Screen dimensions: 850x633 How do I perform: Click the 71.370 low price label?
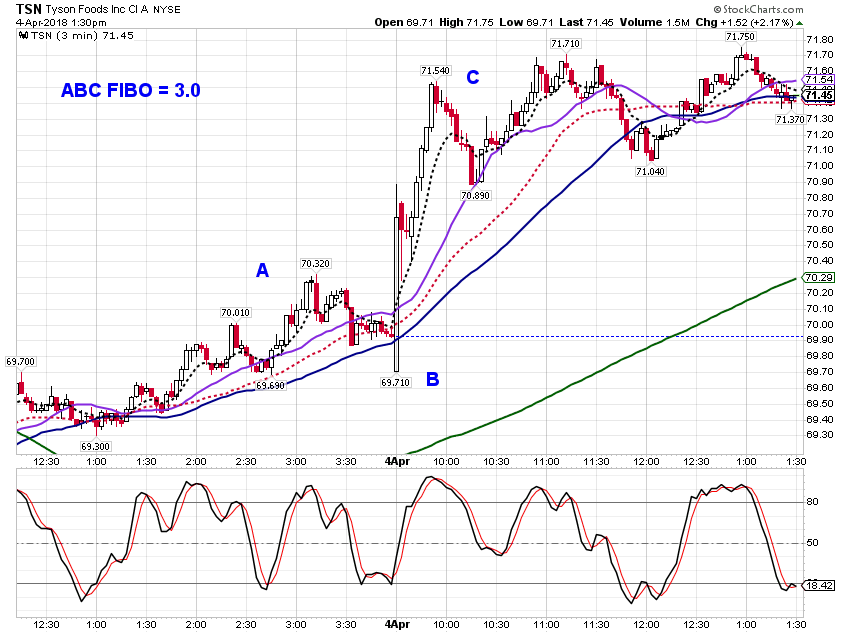coord(790,120)
